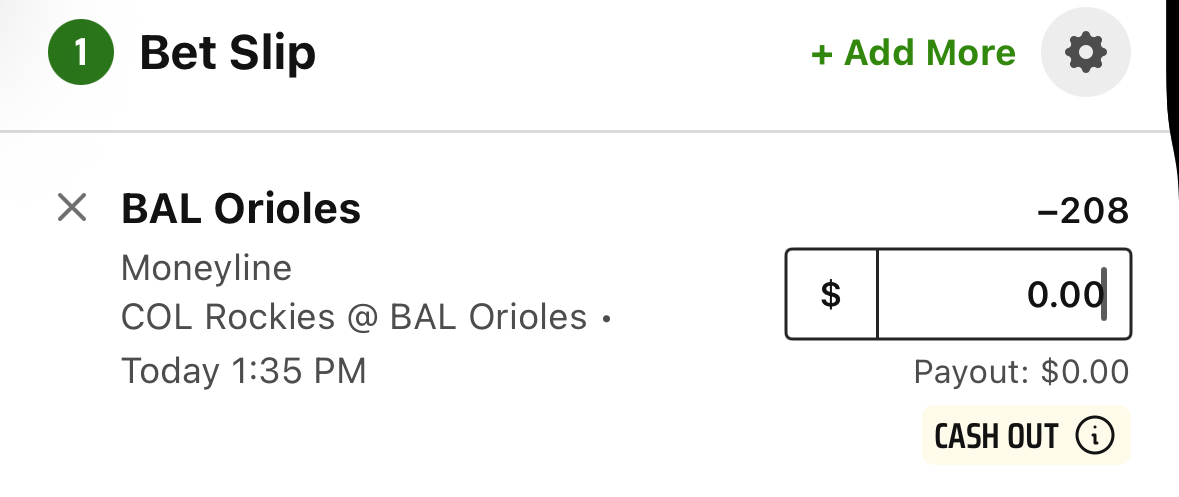Focus the wager amount input field
The image size is (1179, 497).
pyautogui.click(x=1004, y=294)
